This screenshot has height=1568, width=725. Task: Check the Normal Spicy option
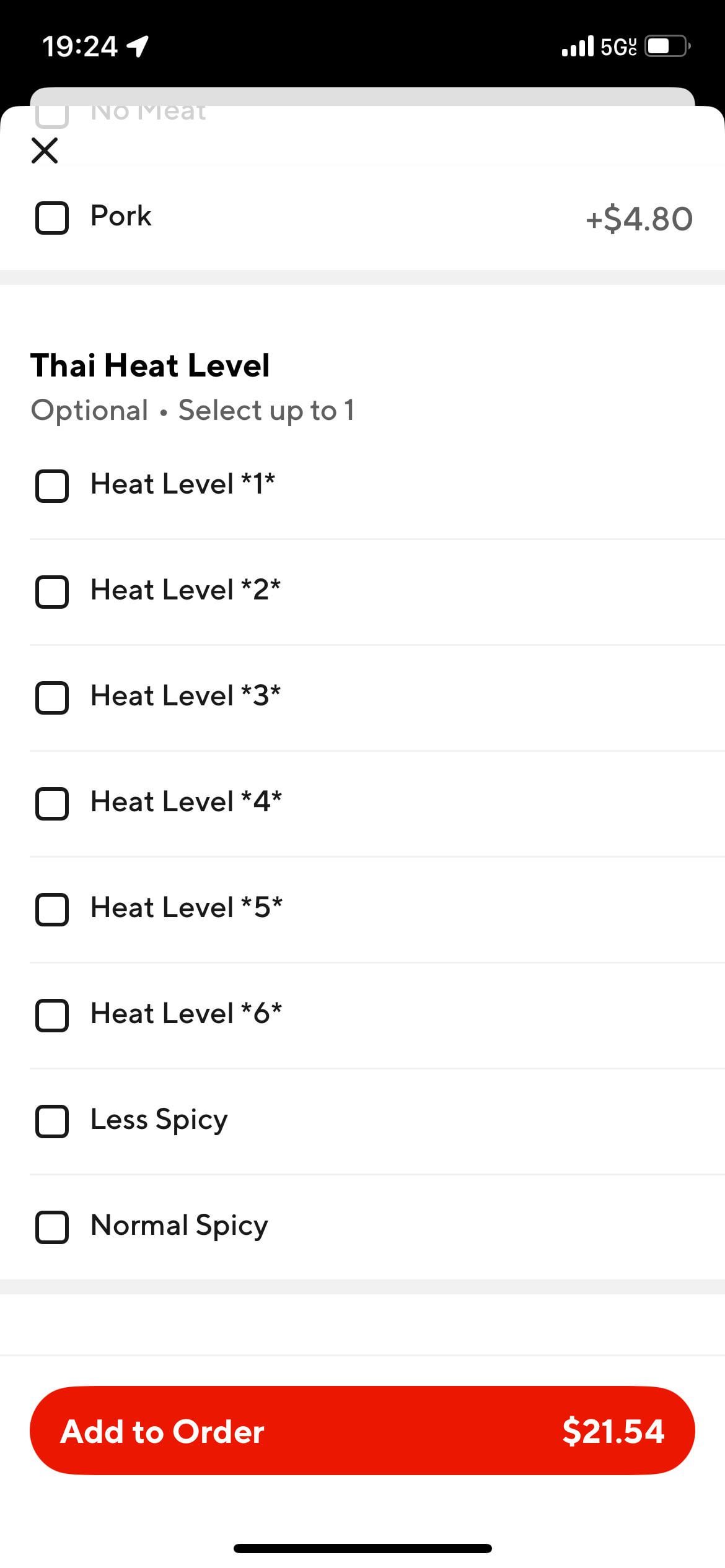[x=52, y=1227]
